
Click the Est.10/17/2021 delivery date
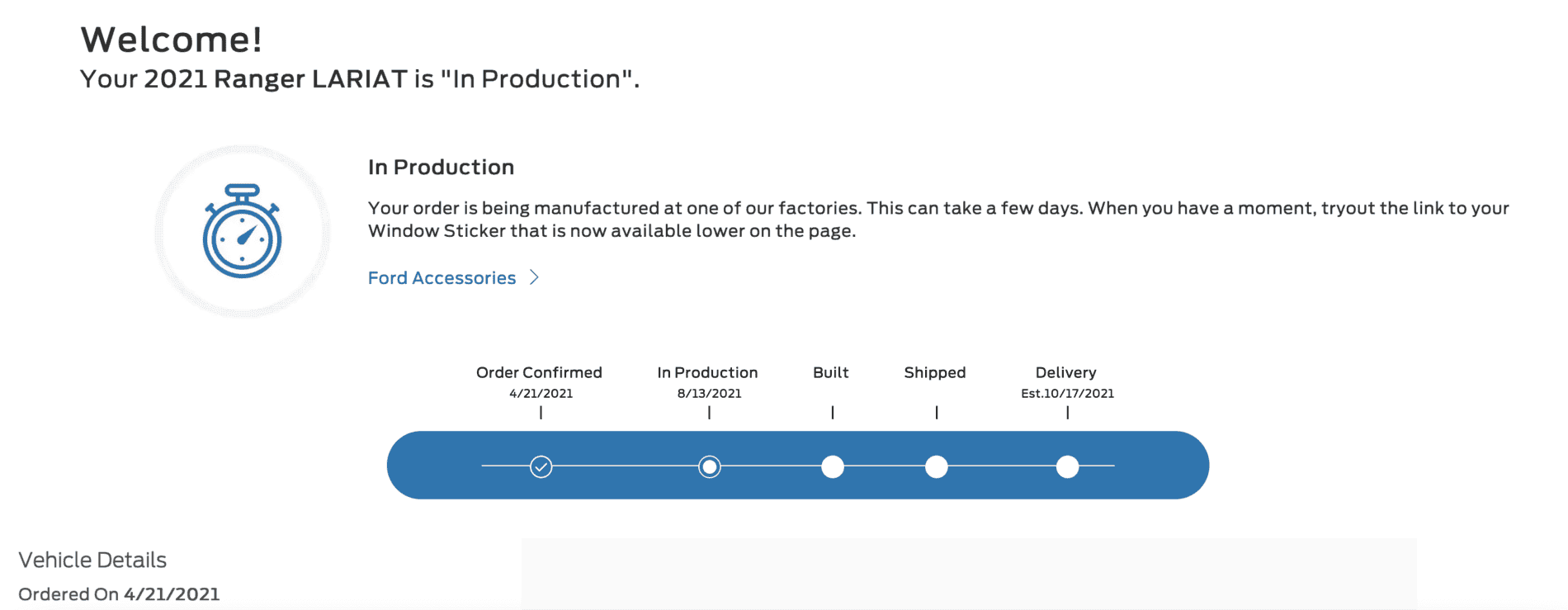click(x=1068, y=394)
